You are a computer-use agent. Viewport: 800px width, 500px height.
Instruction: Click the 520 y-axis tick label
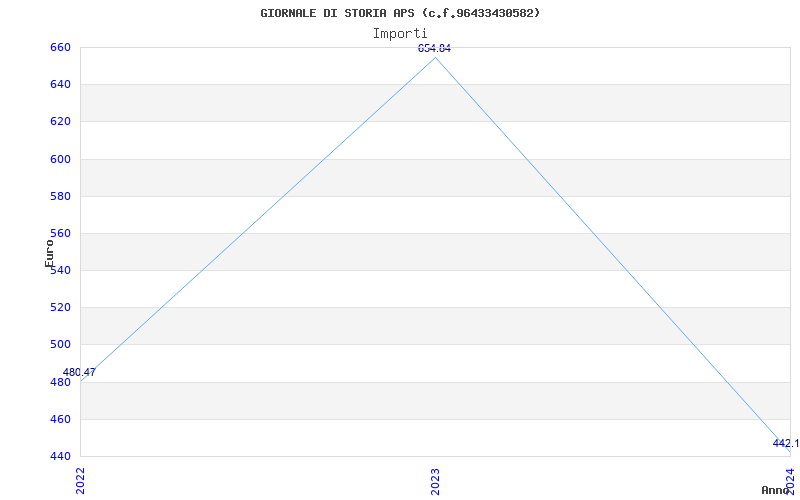[x=60, y=308]
